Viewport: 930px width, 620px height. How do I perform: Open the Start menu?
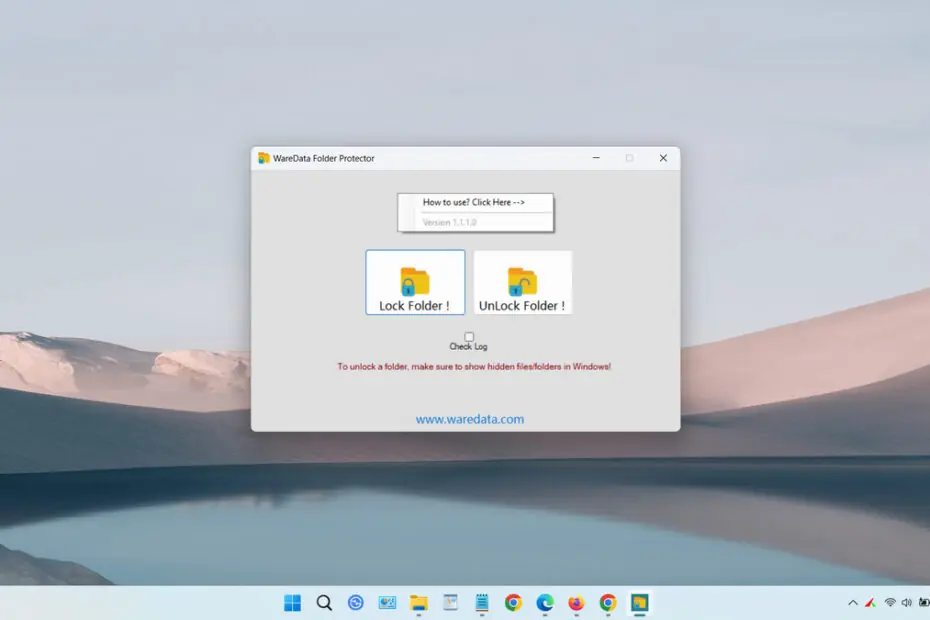292,603
